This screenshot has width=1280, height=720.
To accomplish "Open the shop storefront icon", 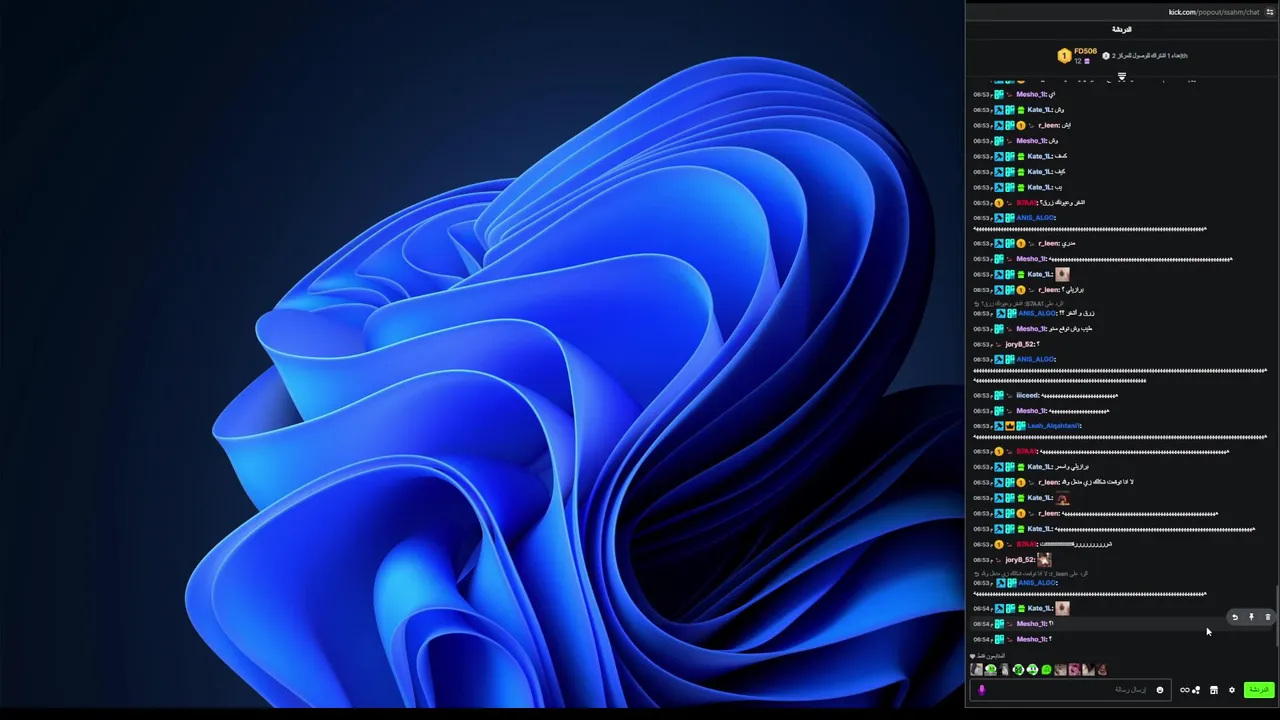I will coord(1214,690).
